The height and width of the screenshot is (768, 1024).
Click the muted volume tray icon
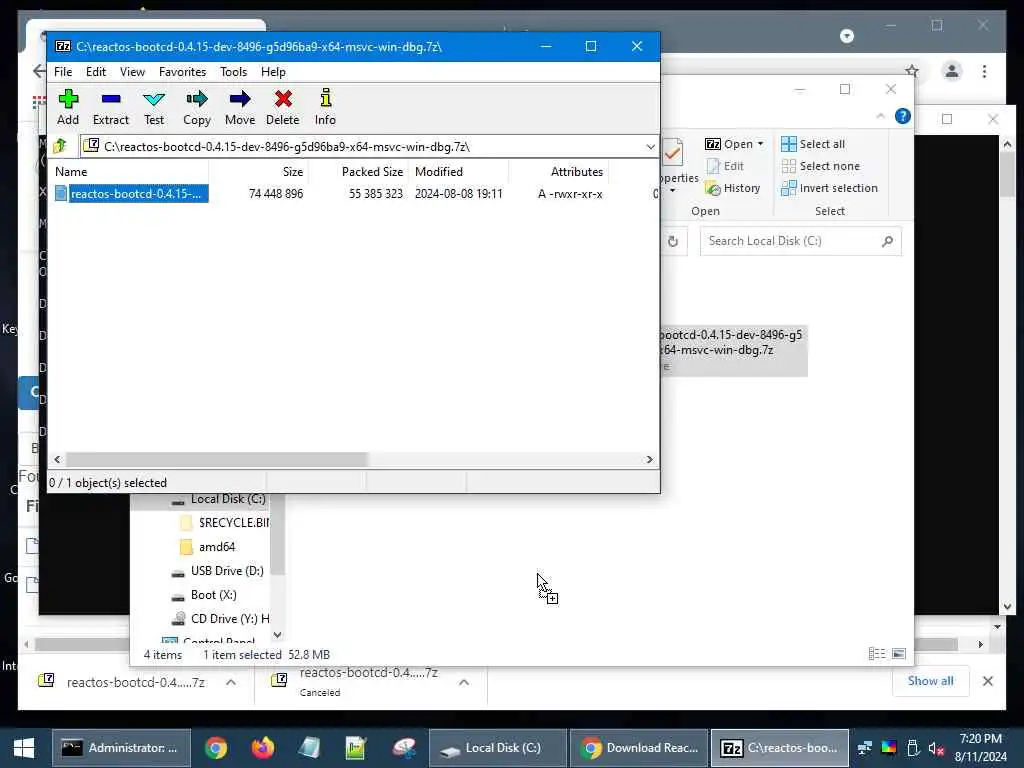pyautogui.click(x=936, y=748)
